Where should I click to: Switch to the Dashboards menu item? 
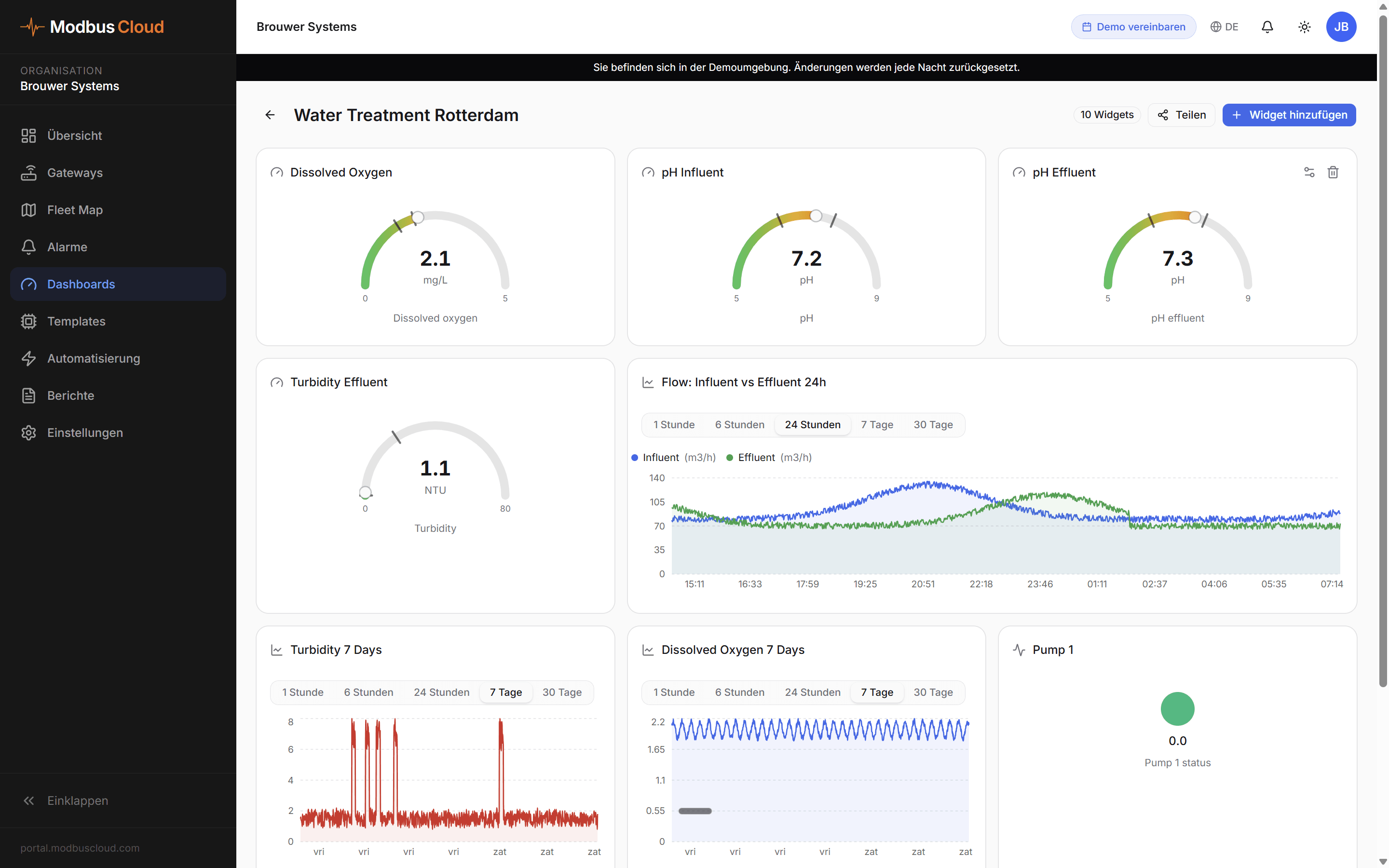pos(81,284)
